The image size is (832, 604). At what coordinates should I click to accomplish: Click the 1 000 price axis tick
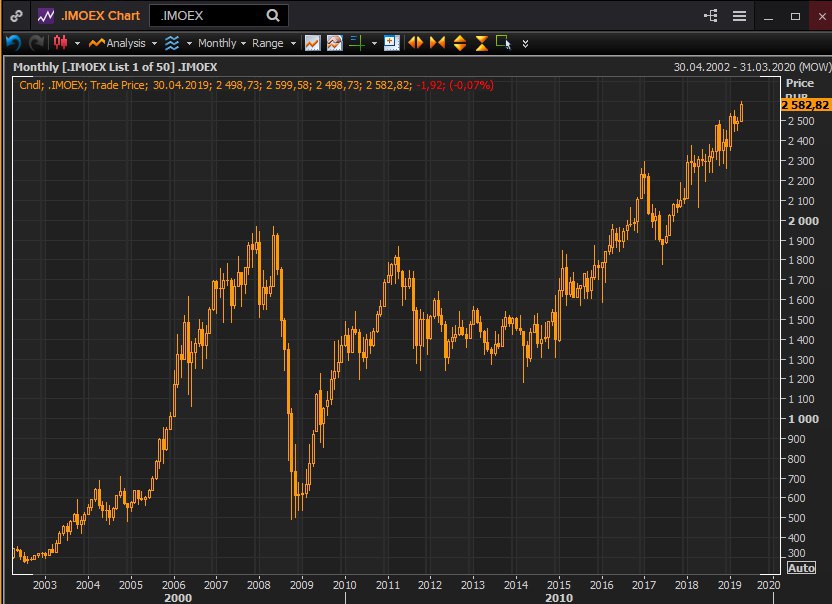(803, 419)
